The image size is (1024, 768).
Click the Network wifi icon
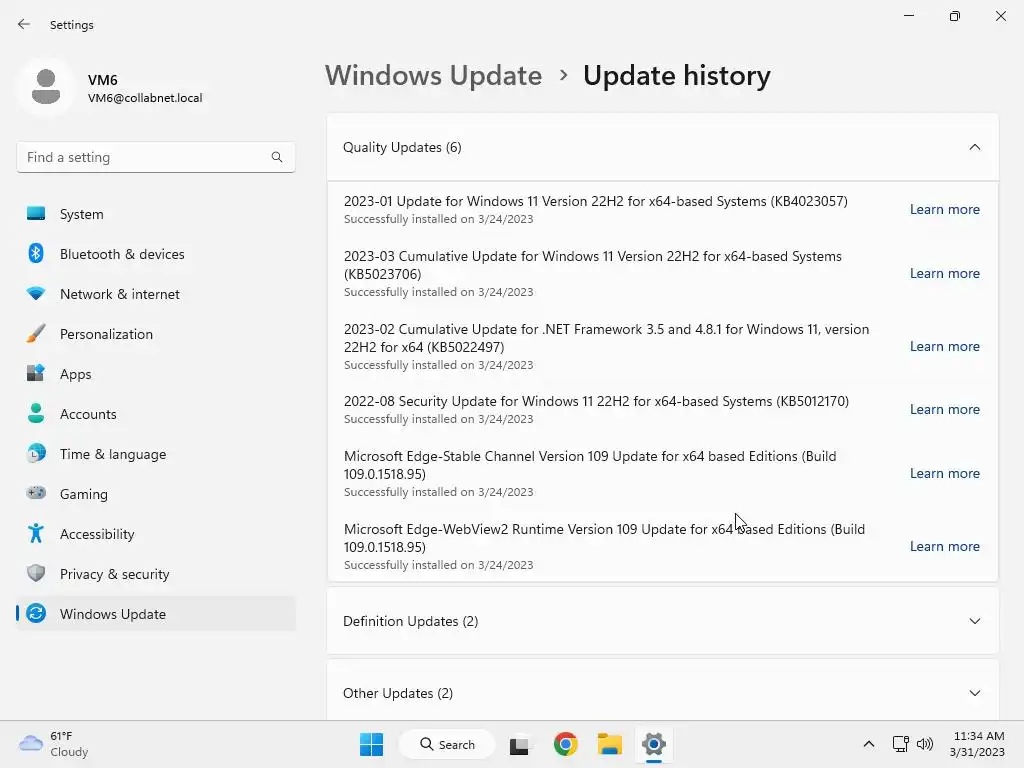[x=36, y=293]
